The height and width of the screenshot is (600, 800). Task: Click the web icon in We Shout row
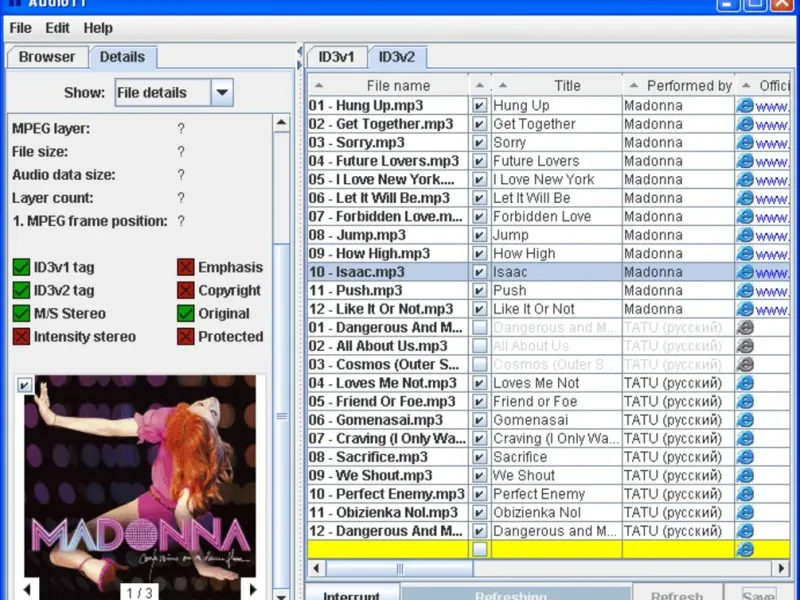[745, 476]
